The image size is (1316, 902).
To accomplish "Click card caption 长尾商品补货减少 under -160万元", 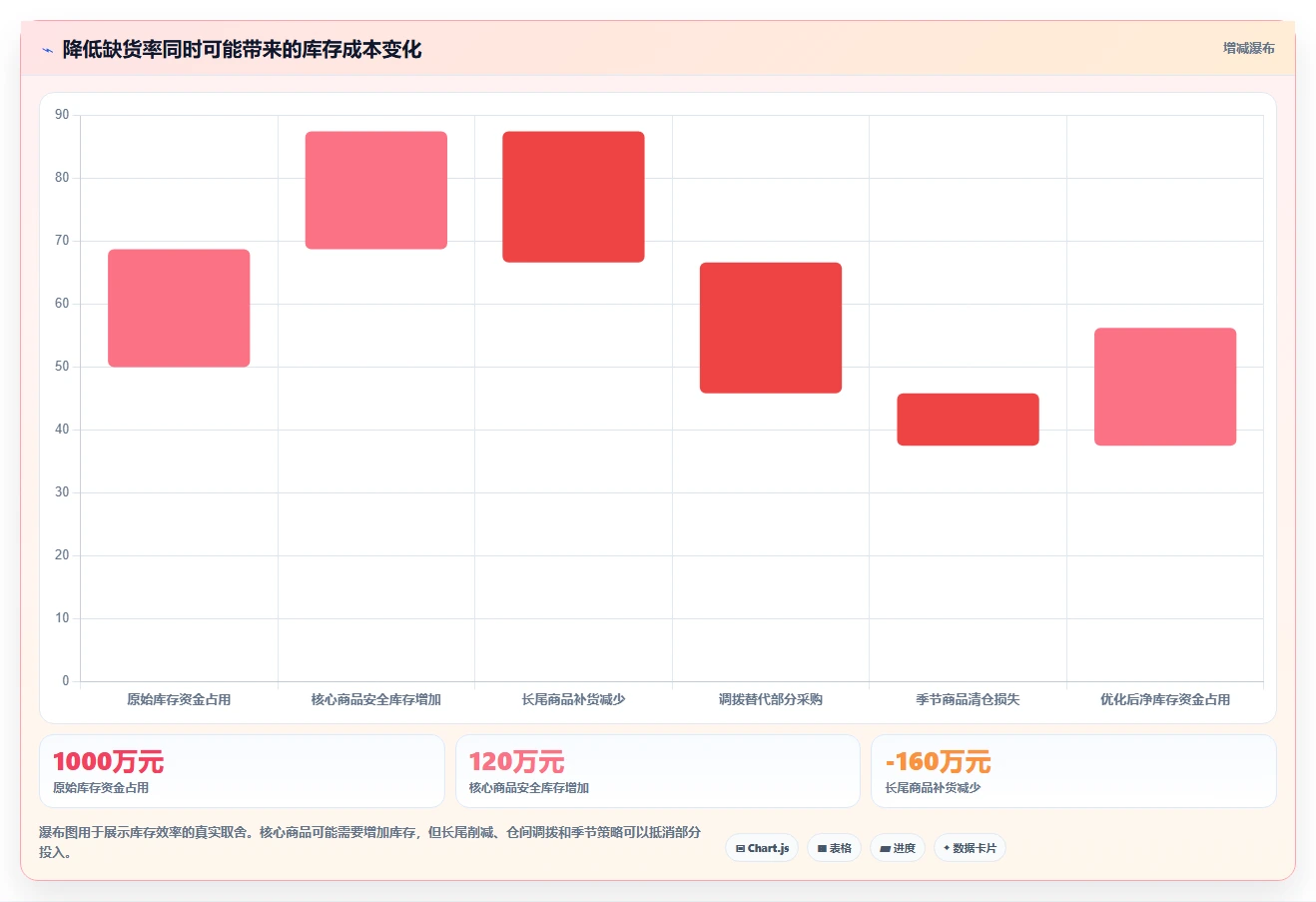I will click(933, 788).
